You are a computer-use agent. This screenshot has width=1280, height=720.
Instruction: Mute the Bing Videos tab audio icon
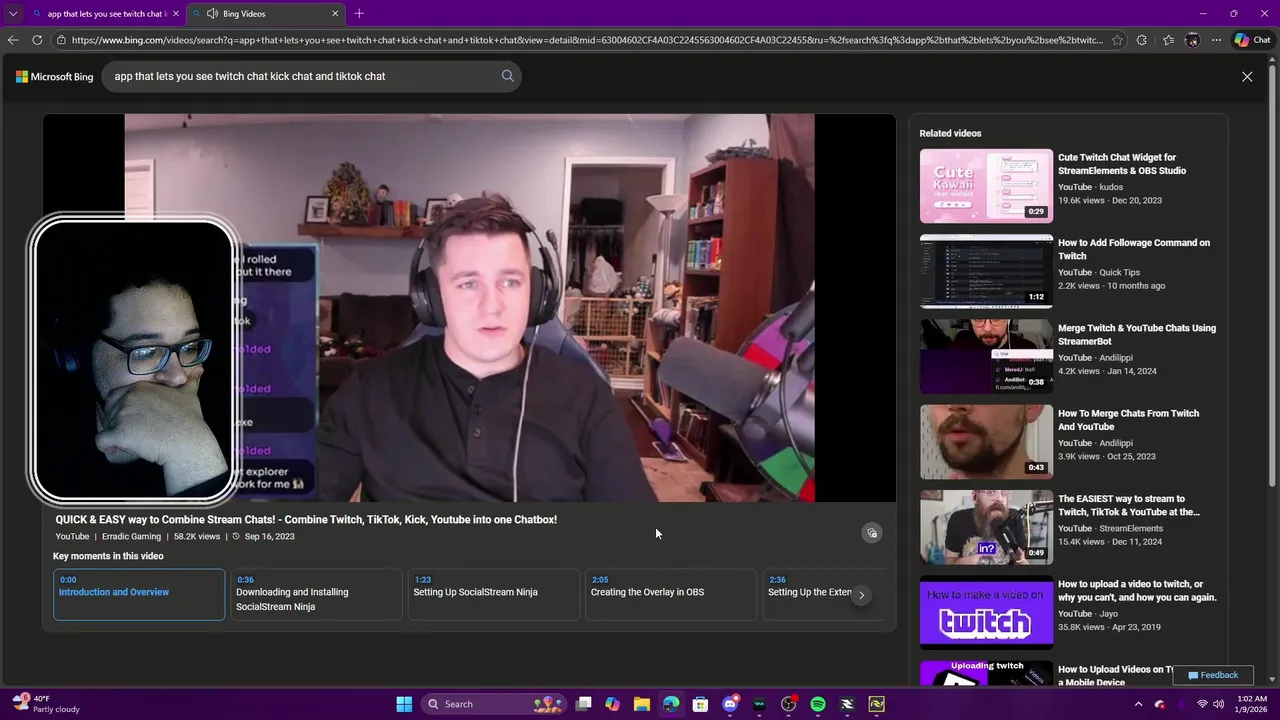(x=212, y=14)
